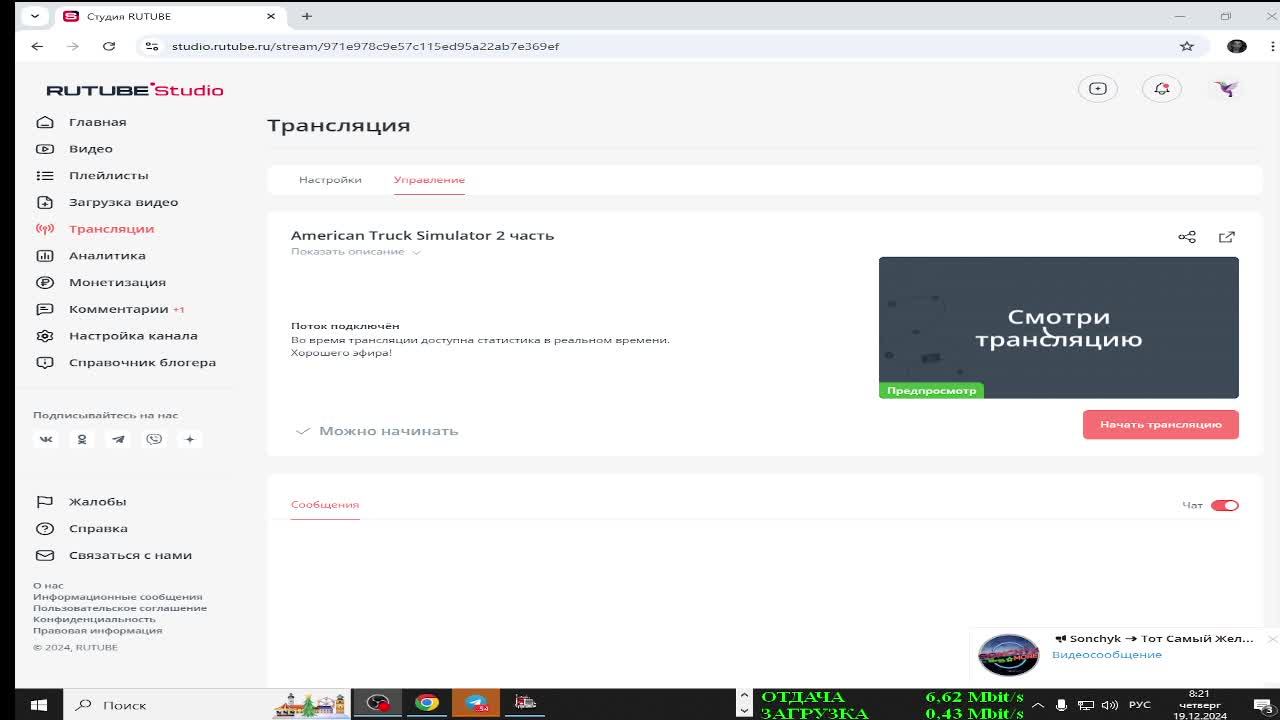
Task: Open Telegram from the taskbar
Action: coord(477,704)
